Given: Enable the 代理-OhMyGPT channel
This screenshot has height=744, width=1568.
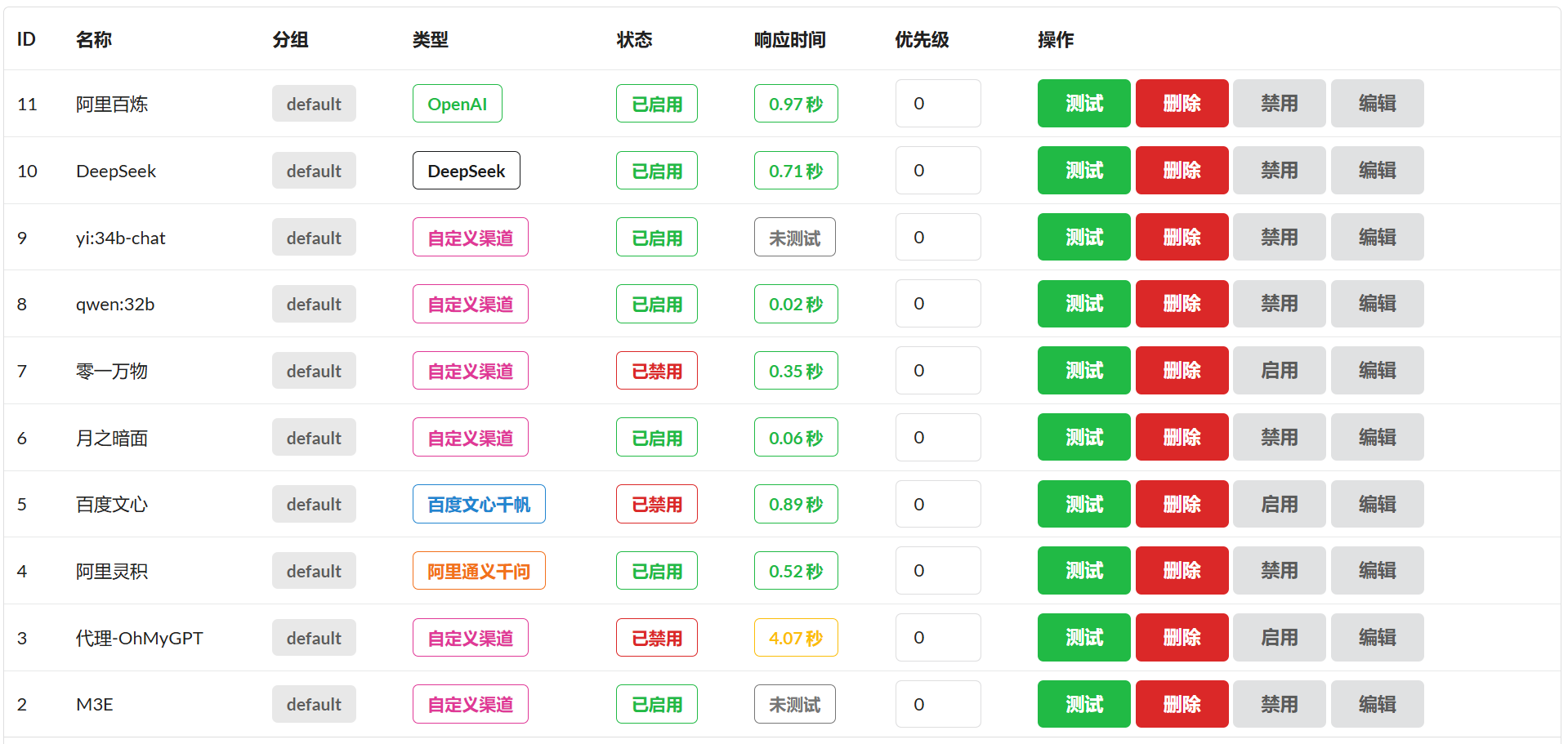Looking at the screenshot, I should pyautogui.click(x=1279, y=638).
